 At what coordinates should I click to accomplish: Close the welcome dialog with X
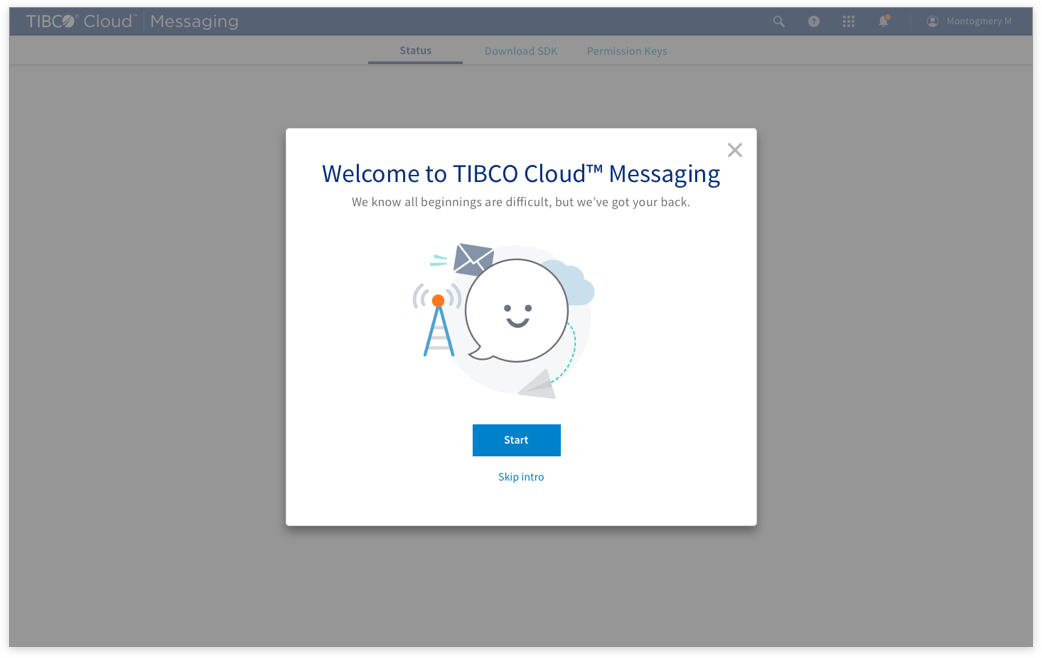734,150
